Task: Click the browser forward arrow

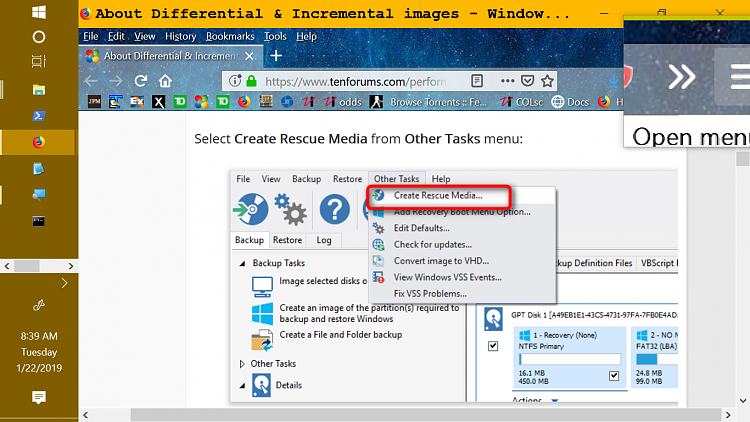Action: coord(116,81)
